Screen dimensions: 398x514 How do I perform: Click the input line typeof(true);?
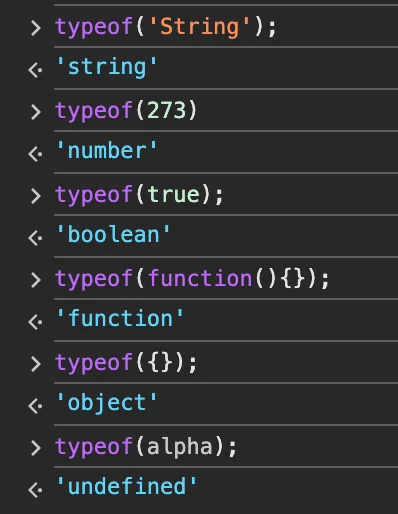139,195
